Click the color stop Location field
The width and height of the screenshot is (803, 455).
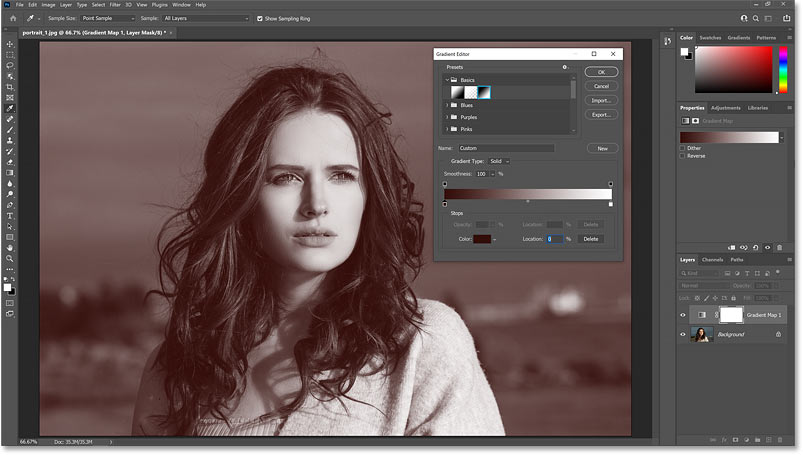pos(555,239)
